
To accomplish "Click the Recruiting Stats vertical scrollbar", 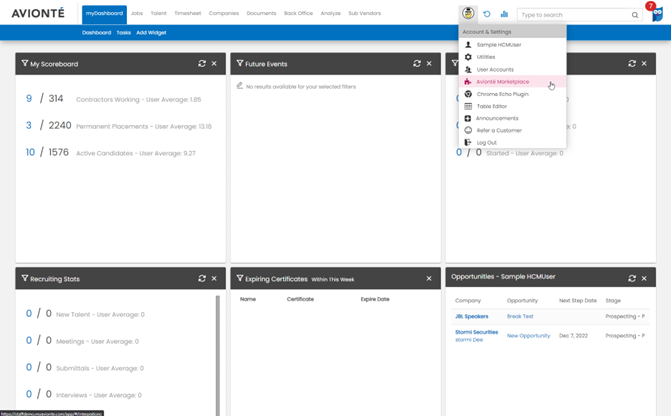I will (218, 355).
